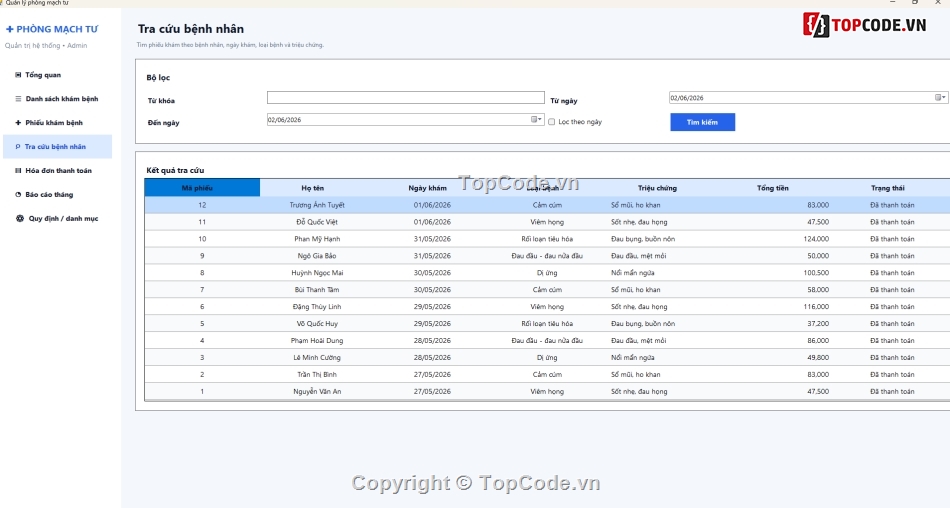Click the Tìm kiếm button
The width and height of the screenshot is (950, 508).
coord(702,122)
